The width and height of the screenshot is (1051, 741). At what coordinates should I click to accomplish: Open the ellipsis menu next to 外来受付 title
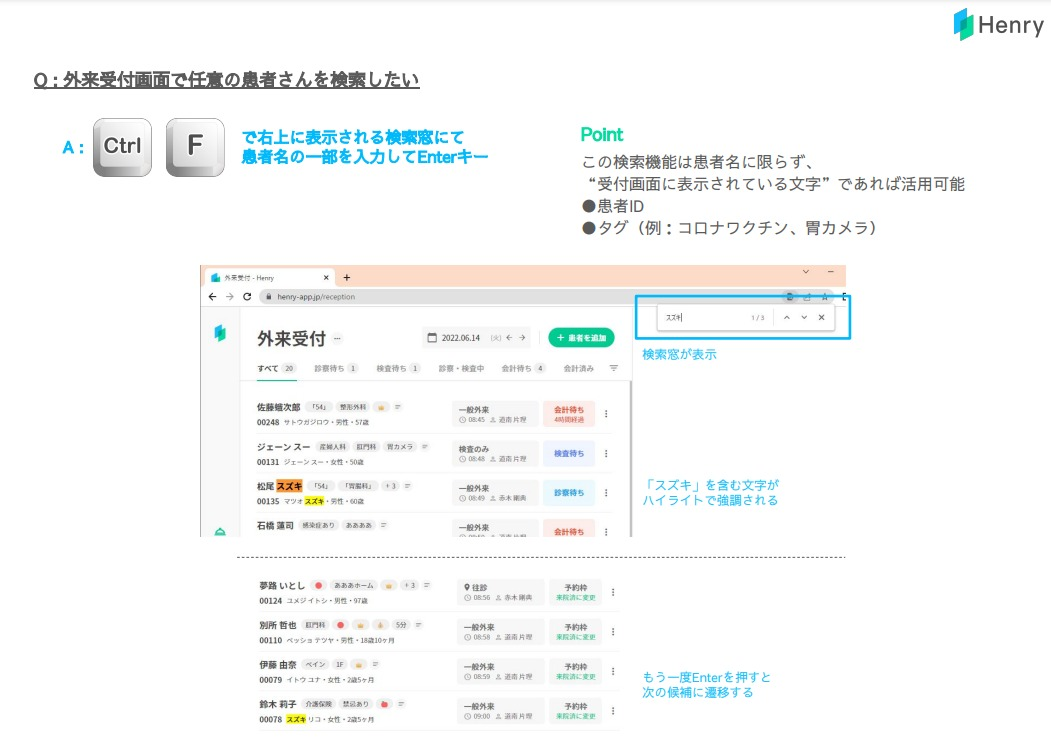(337, 338)
